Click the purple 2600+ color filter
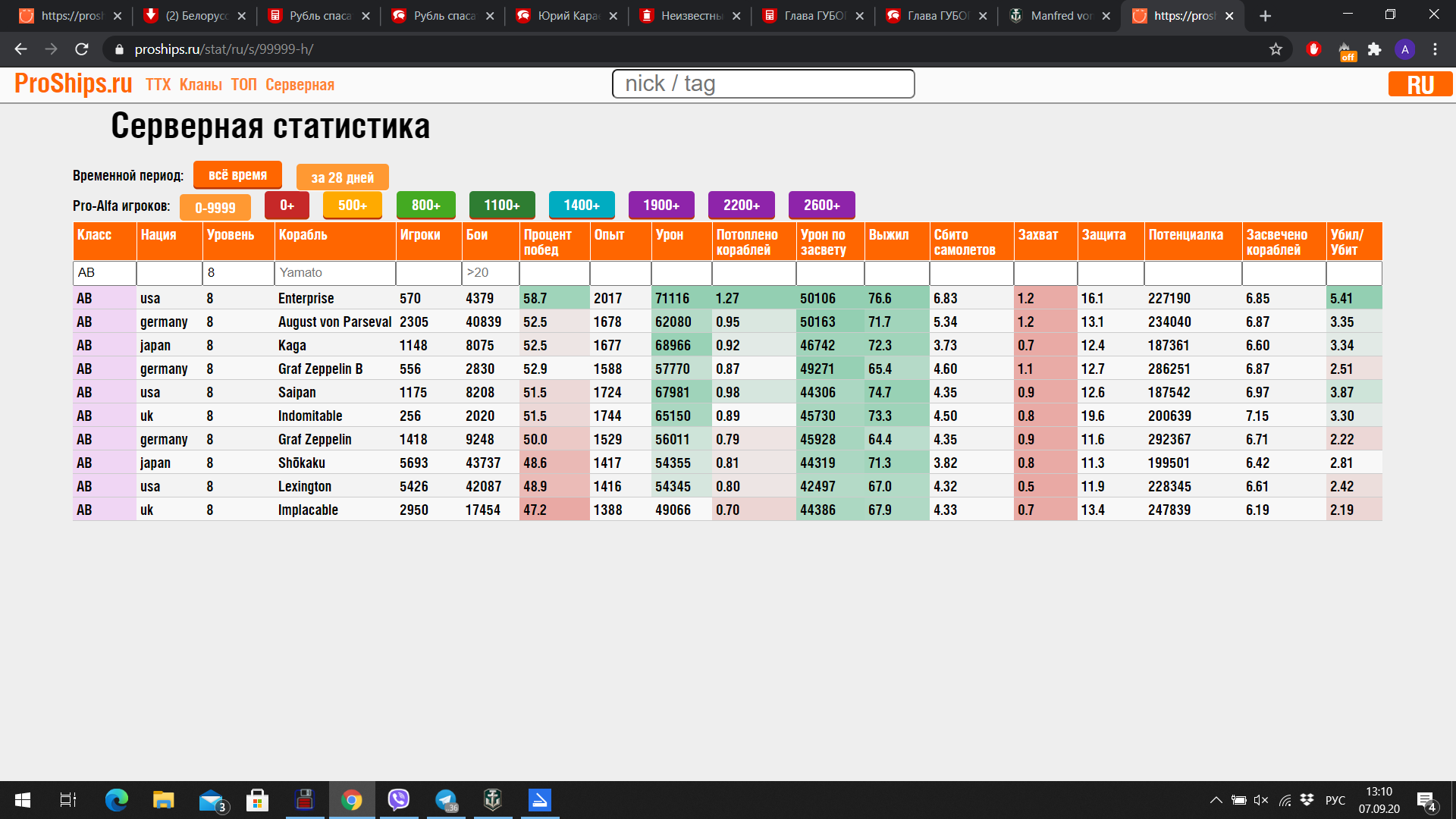 click(x=821, y=205)
